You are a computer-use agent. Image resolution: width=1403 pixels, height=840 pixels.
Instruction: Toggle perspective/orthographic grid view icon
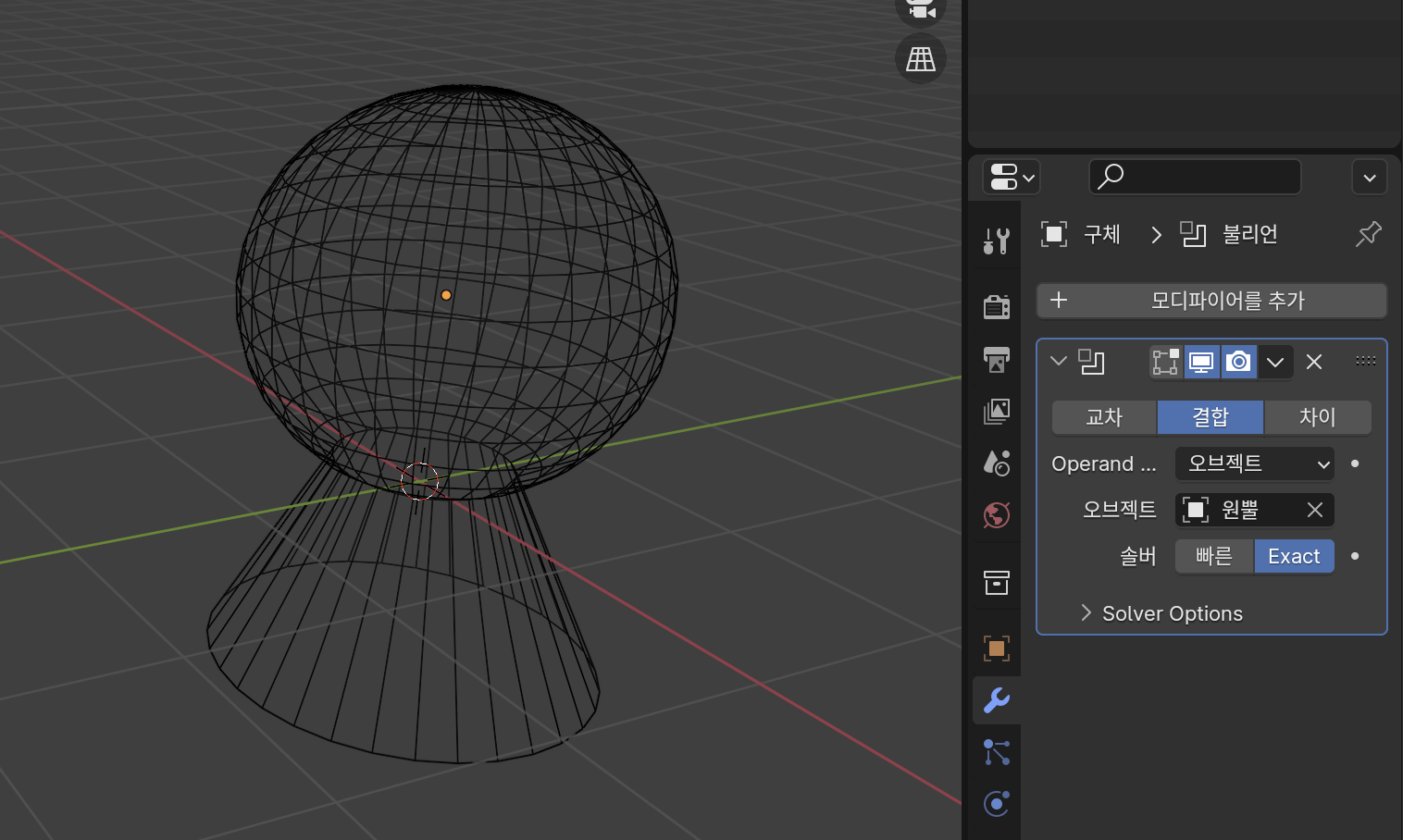click(x=920, y=59)
